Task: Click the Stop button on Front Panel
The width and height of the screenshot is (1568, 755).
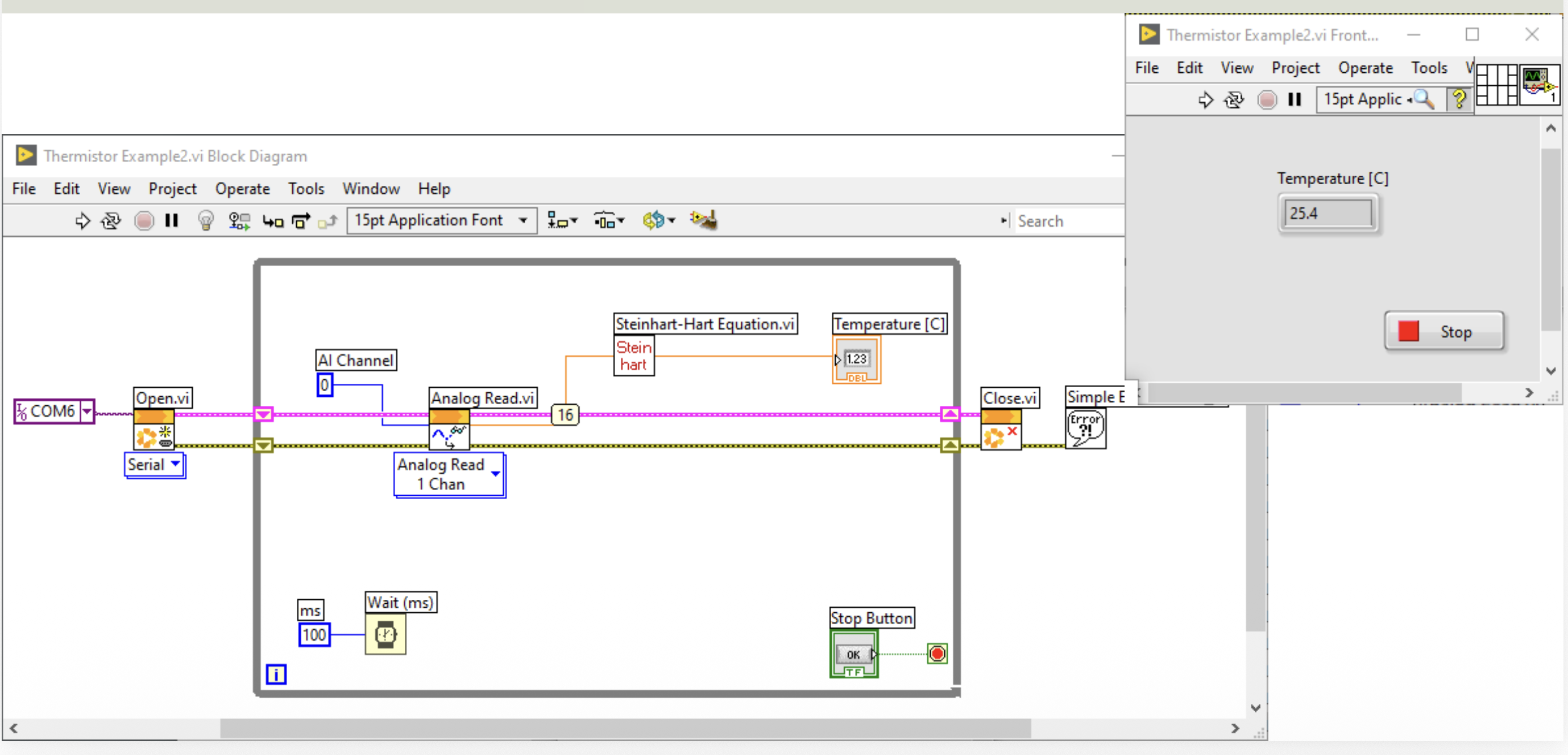Action: [1444, 331]
